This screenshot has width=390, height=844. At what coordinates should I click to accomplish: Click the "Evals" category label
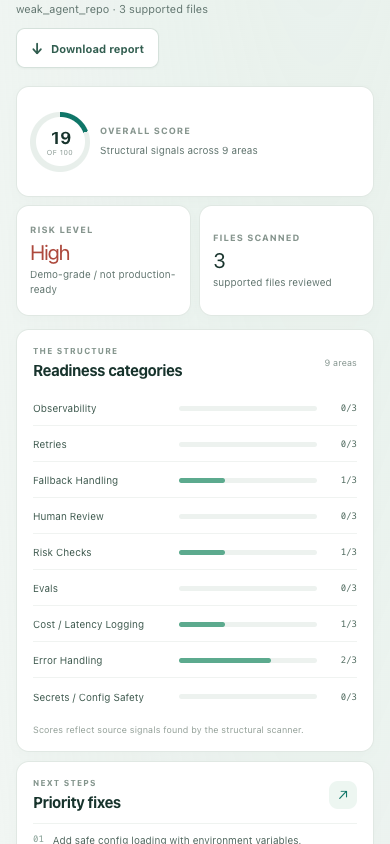click(x=45, y=589)
